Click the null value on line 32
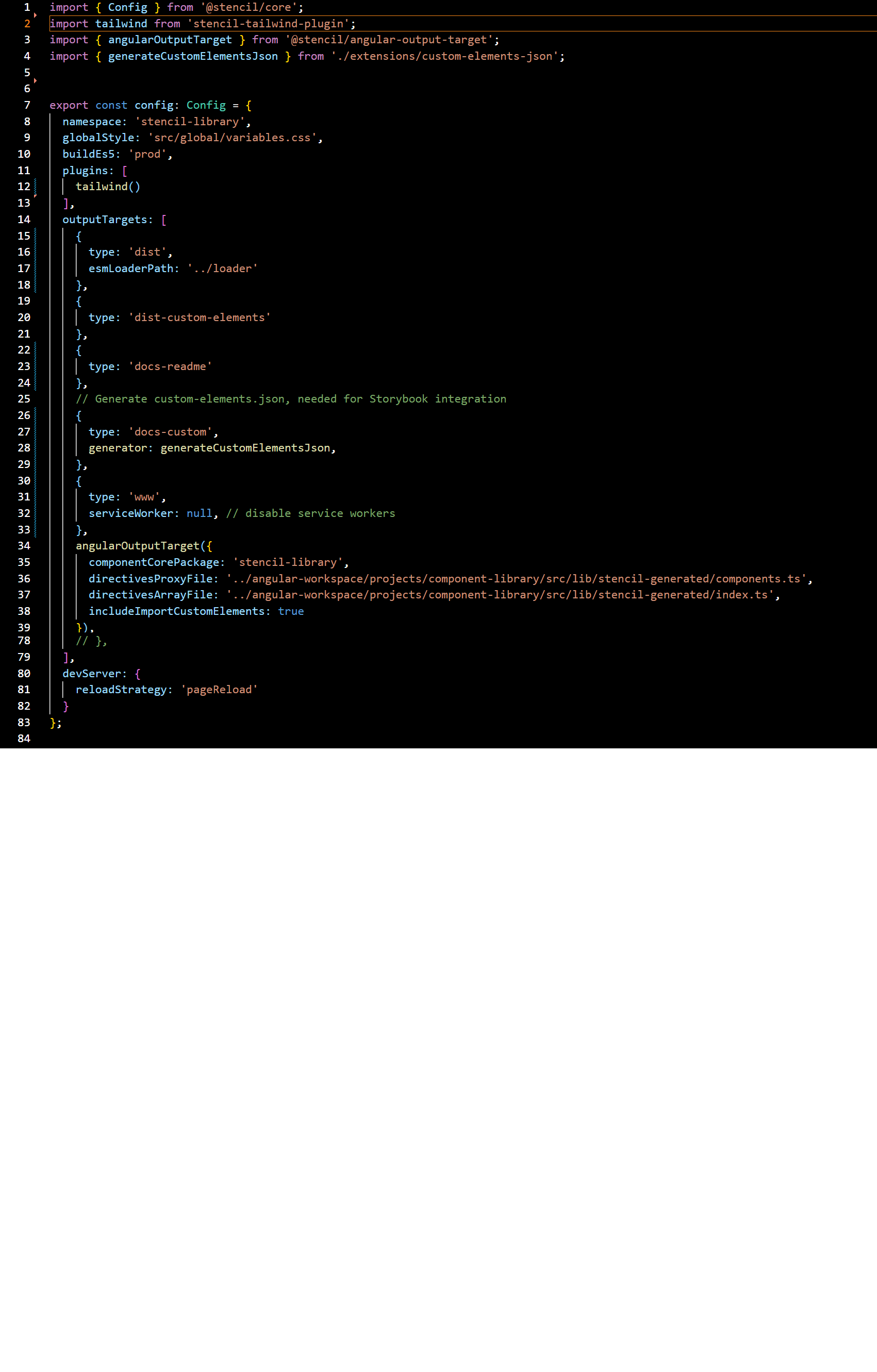The width and height of the screenshot is (877, 1372). click(x=200, y=514)
